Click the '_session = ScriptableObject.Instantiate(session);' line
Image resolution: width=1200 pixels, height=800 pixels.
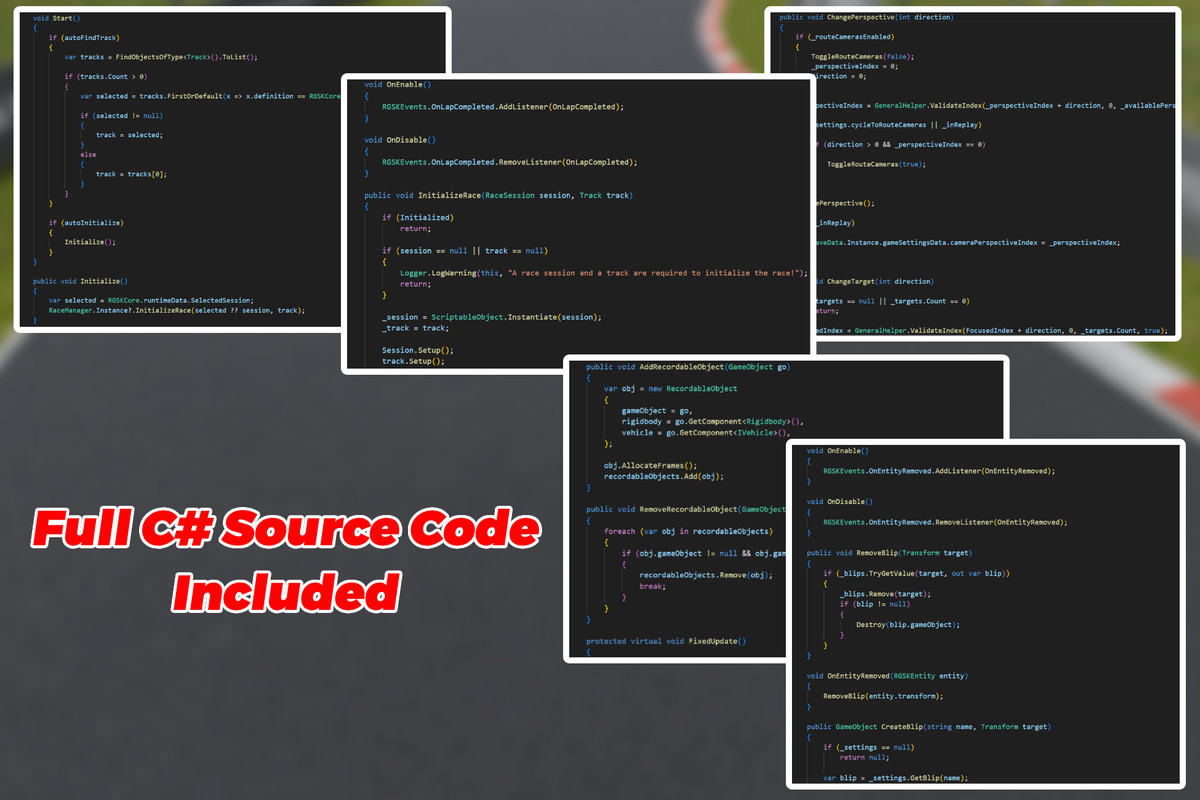pos(492,317)
